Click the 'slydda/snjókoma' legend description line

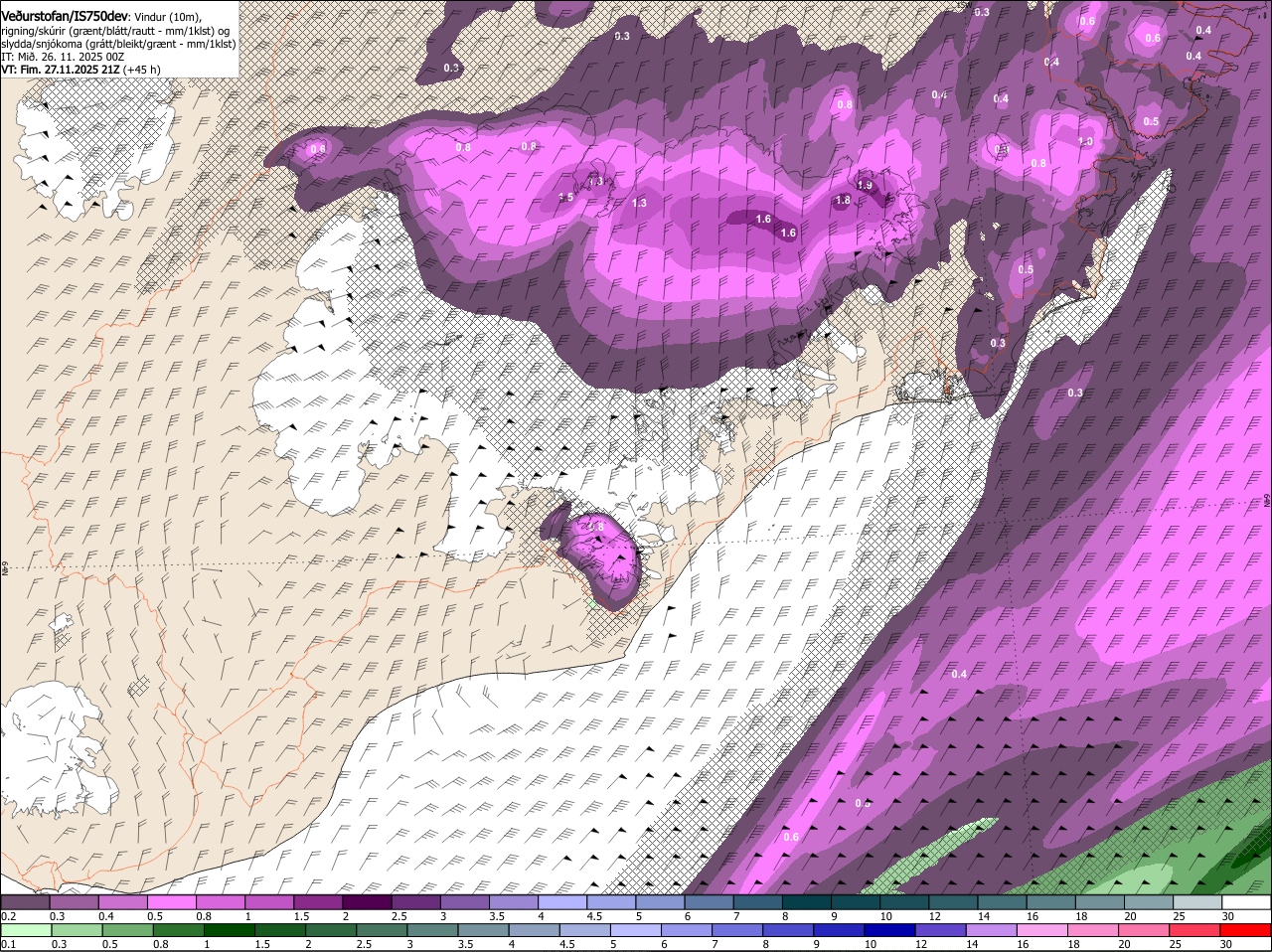pyautogui.click(x=119, y=44)
